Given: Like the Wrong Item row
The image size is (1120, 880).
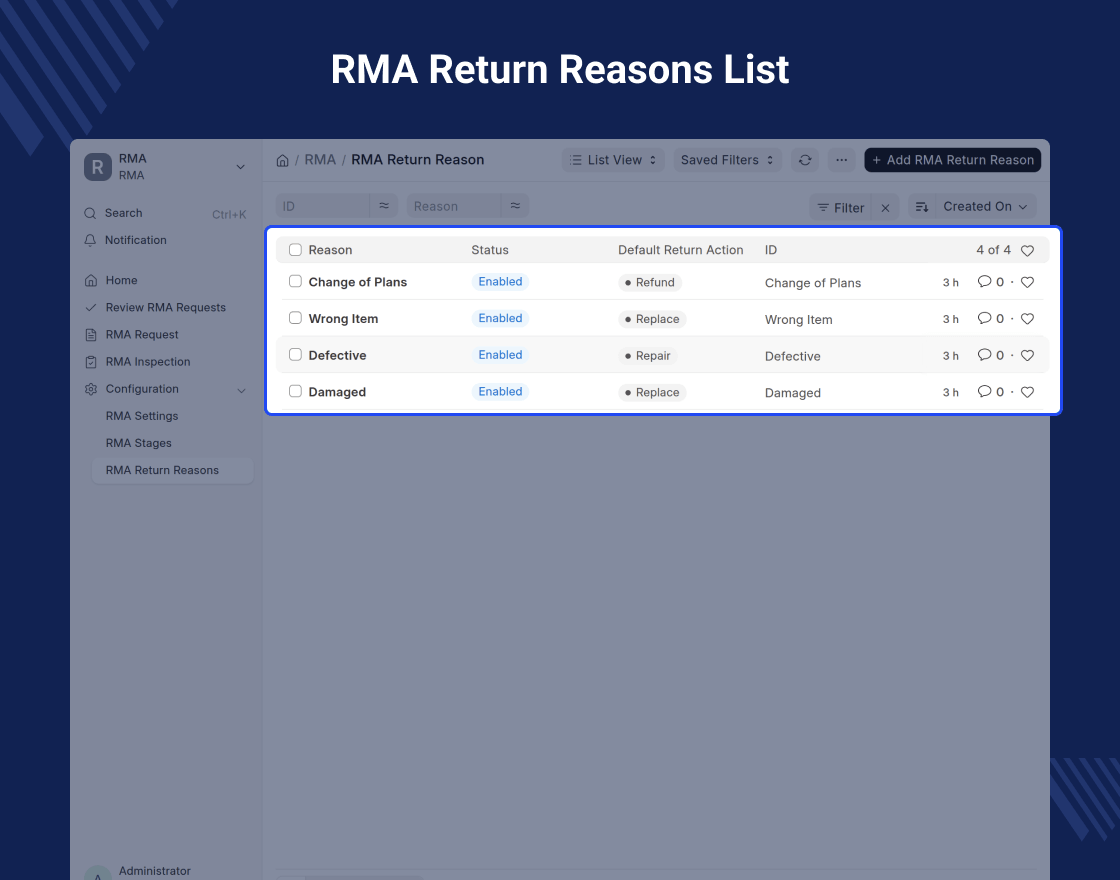Looking at the screenshot, I should (1027, 319).
